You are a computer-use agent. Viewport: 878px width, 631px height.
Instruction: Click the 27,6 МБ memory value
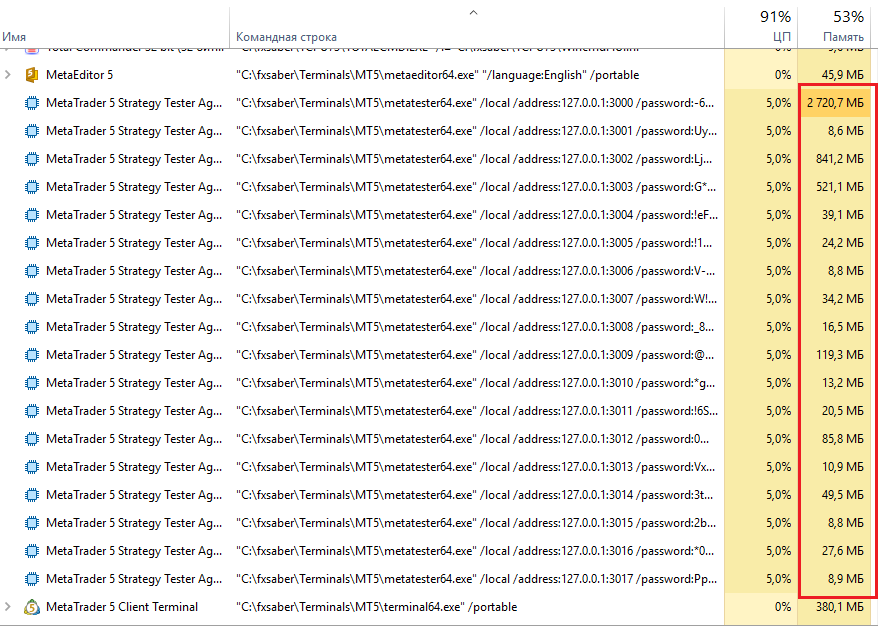tap(843, 551)
